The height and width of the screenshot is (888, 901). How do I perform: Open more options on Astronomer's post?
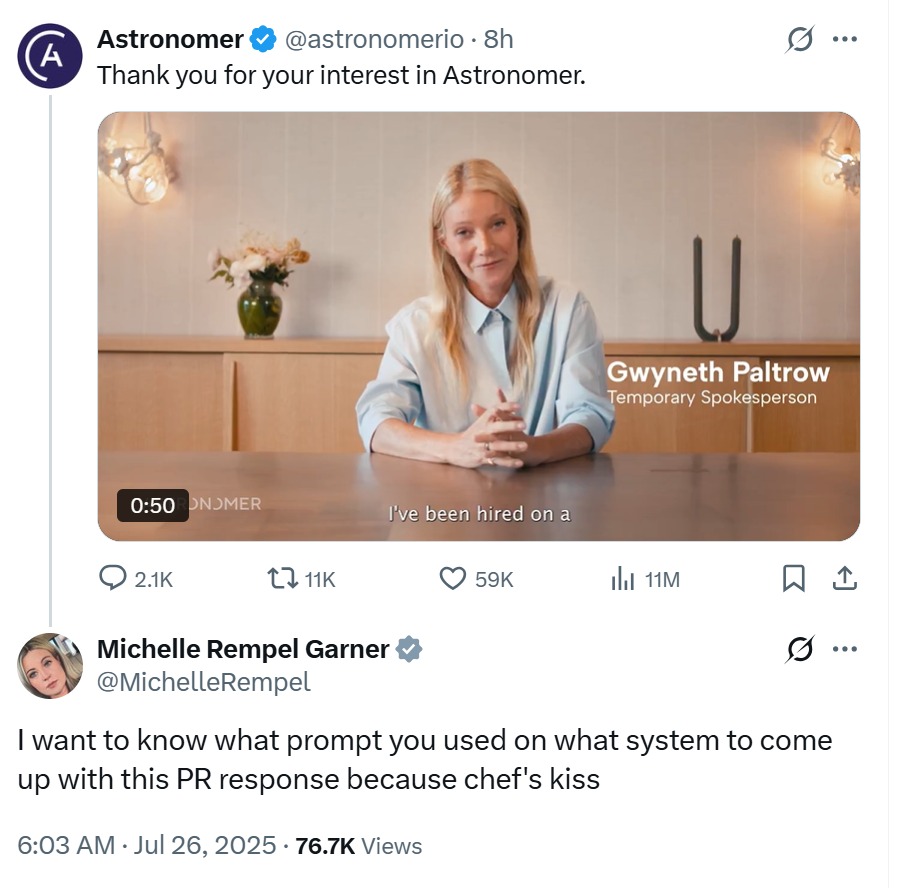(845, 40)
